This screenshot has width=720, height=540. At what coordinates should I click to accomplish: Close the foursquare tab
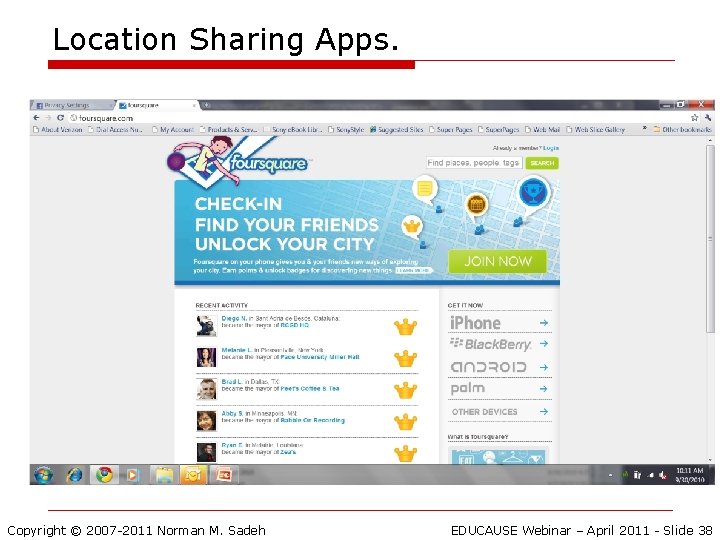194,106
